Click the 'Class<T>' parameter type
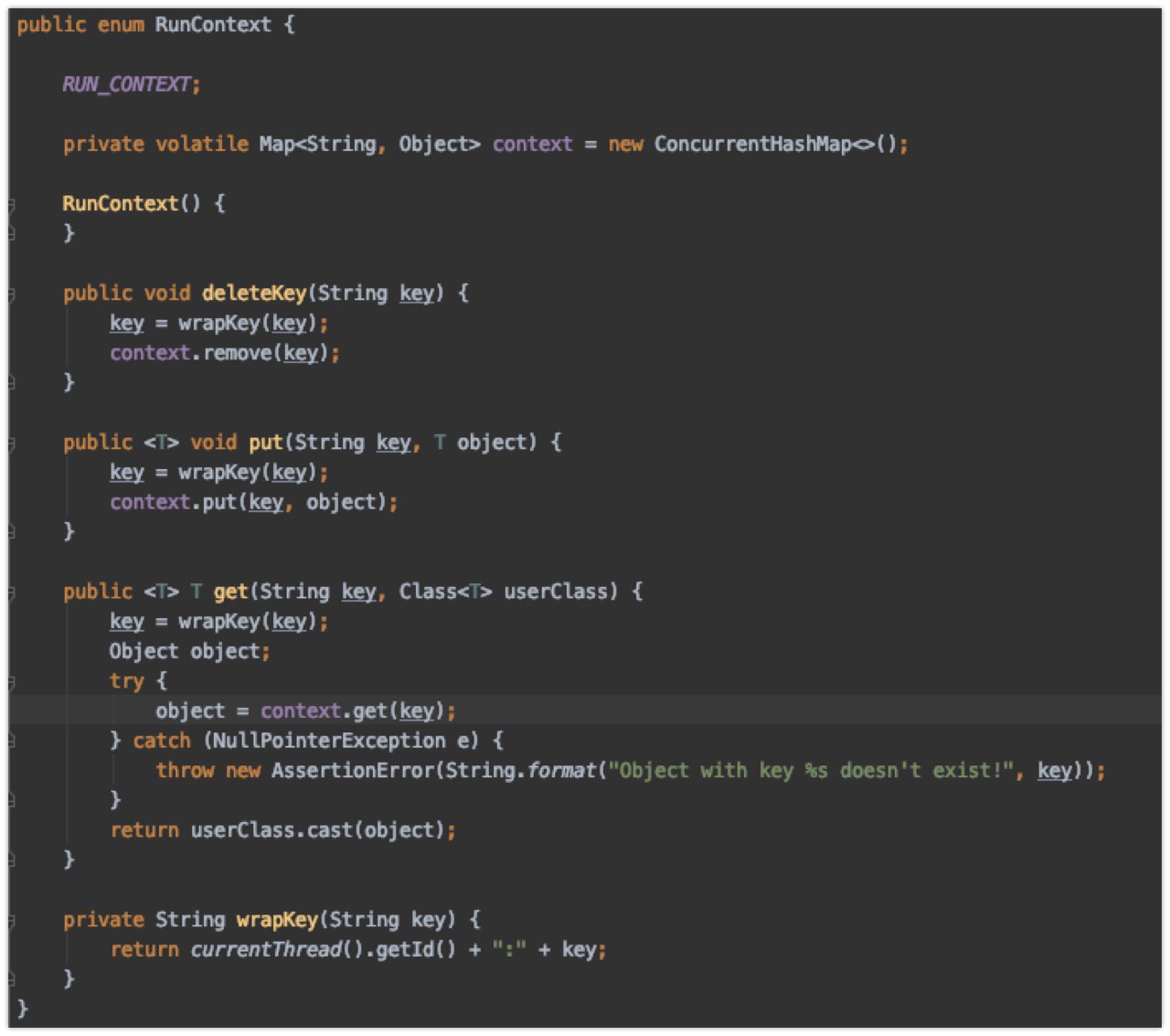 click(x=445, y=592)
